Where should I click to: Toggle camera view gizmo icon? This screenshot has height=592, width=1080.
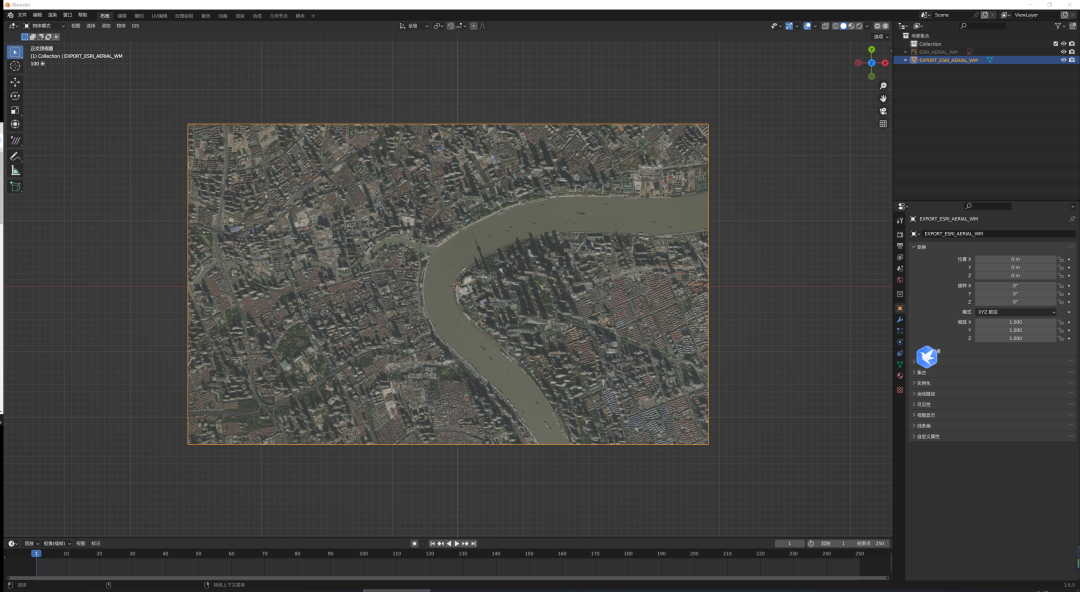(883, 111)
